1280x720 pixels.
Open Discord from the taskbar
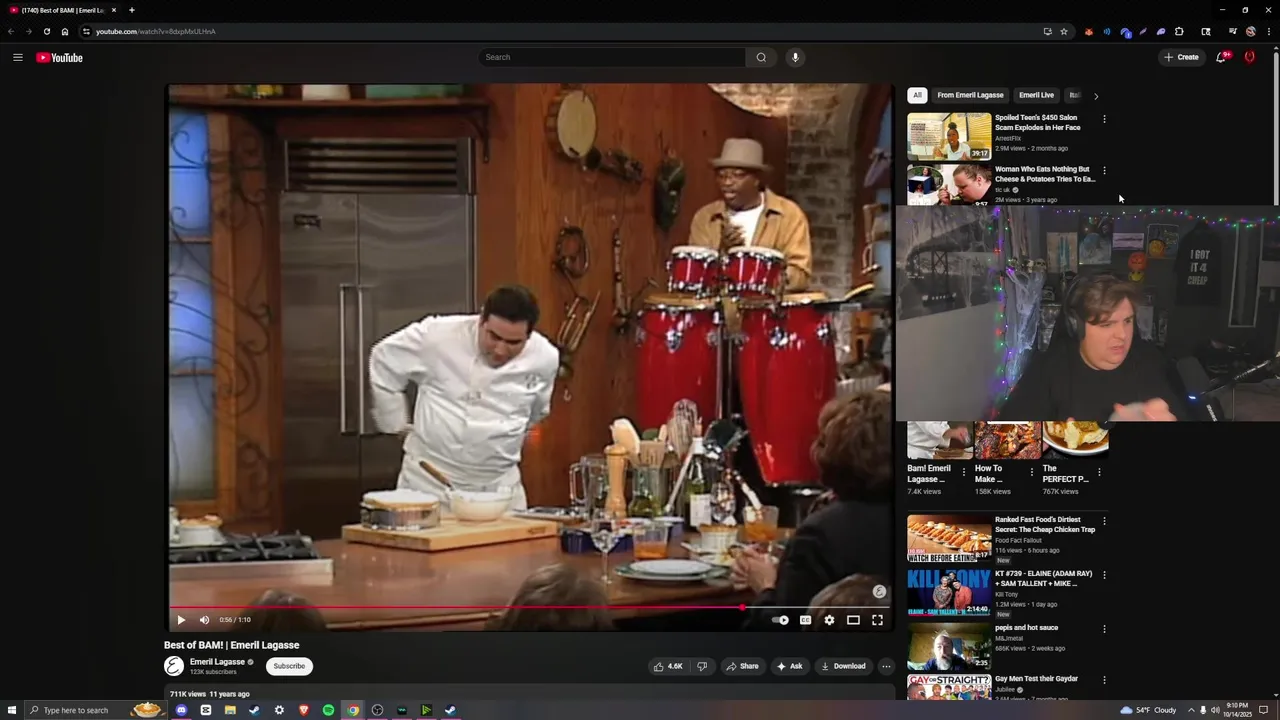click(182, 710)
